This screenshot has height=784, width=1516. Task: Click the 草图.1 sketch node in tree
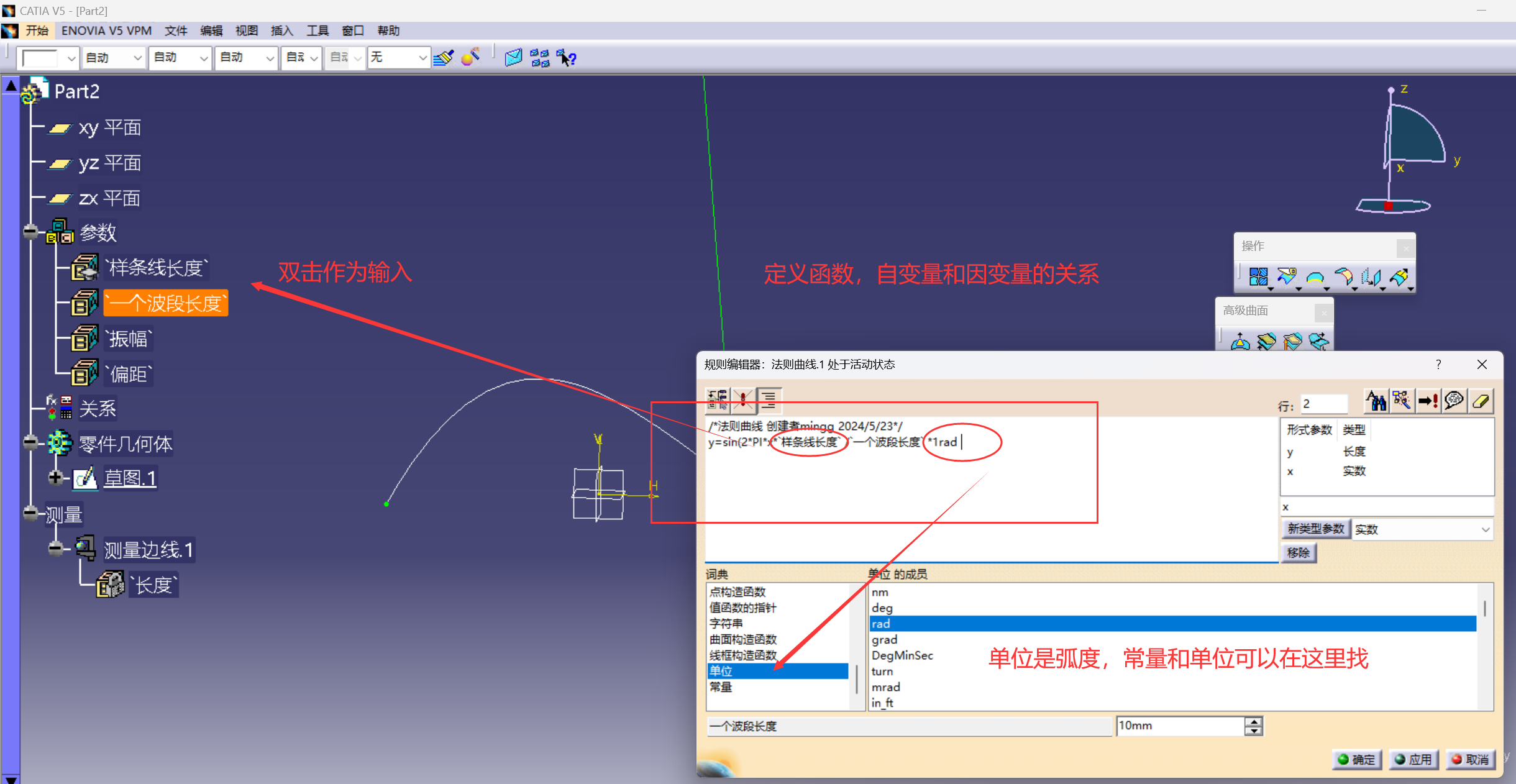(130, 478)
